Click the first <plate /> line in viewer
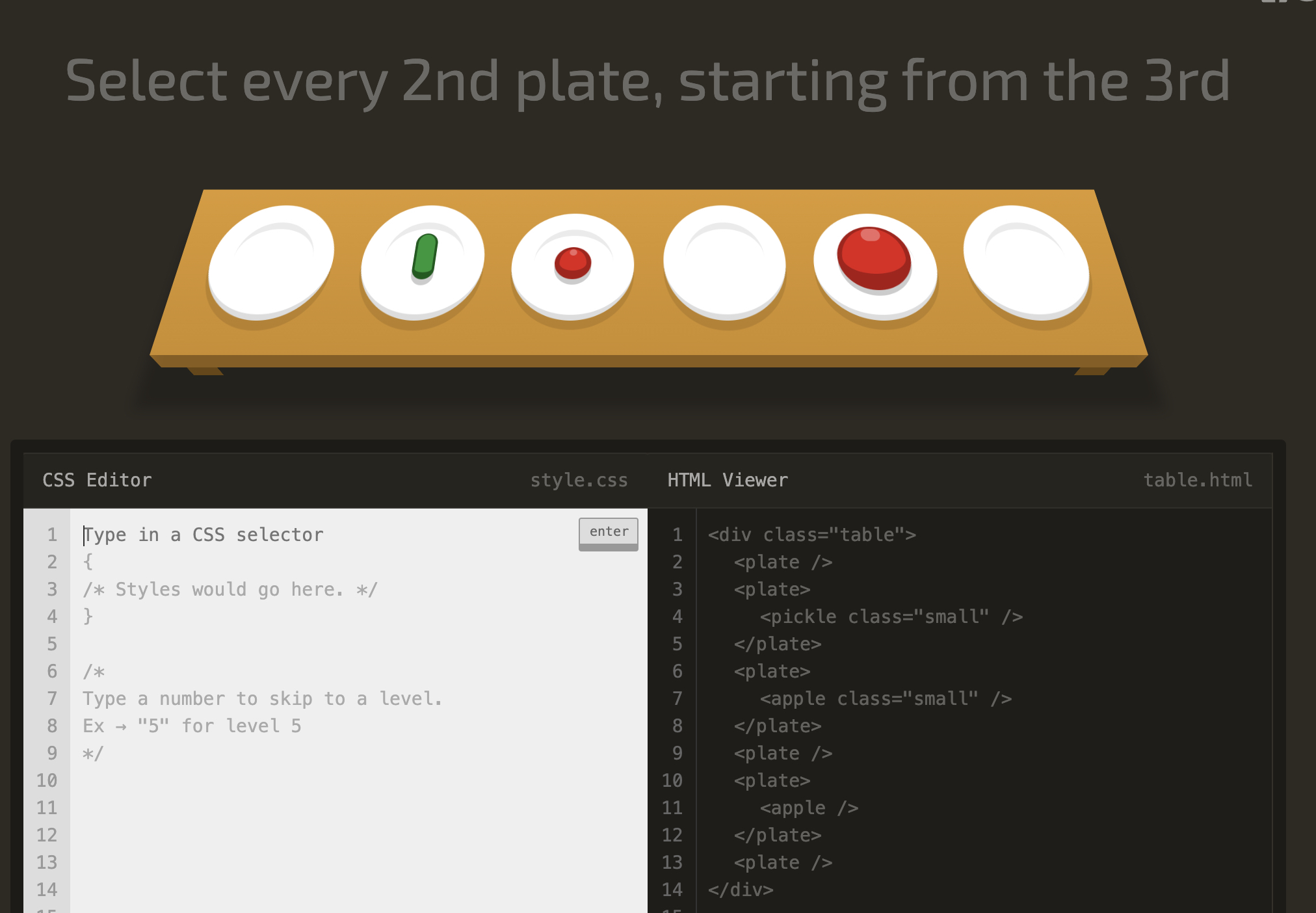 (x=783, y=562)
